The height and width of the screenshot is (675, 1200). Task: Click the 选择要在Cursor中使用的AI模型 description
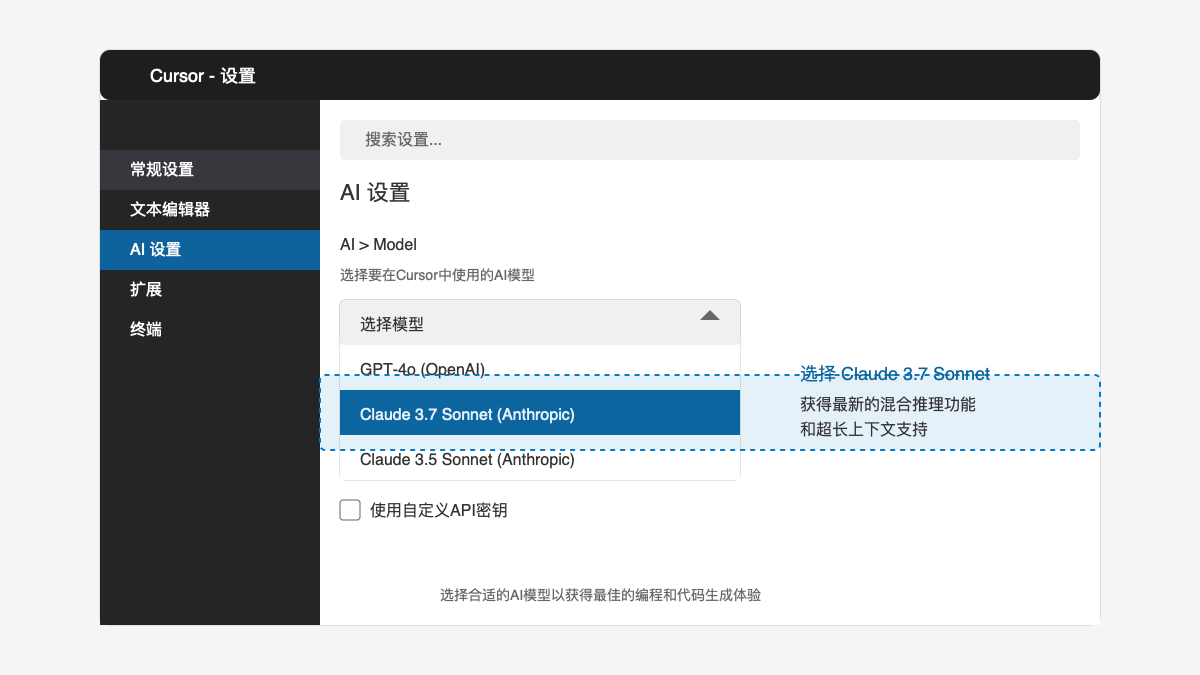pos(437,275)
